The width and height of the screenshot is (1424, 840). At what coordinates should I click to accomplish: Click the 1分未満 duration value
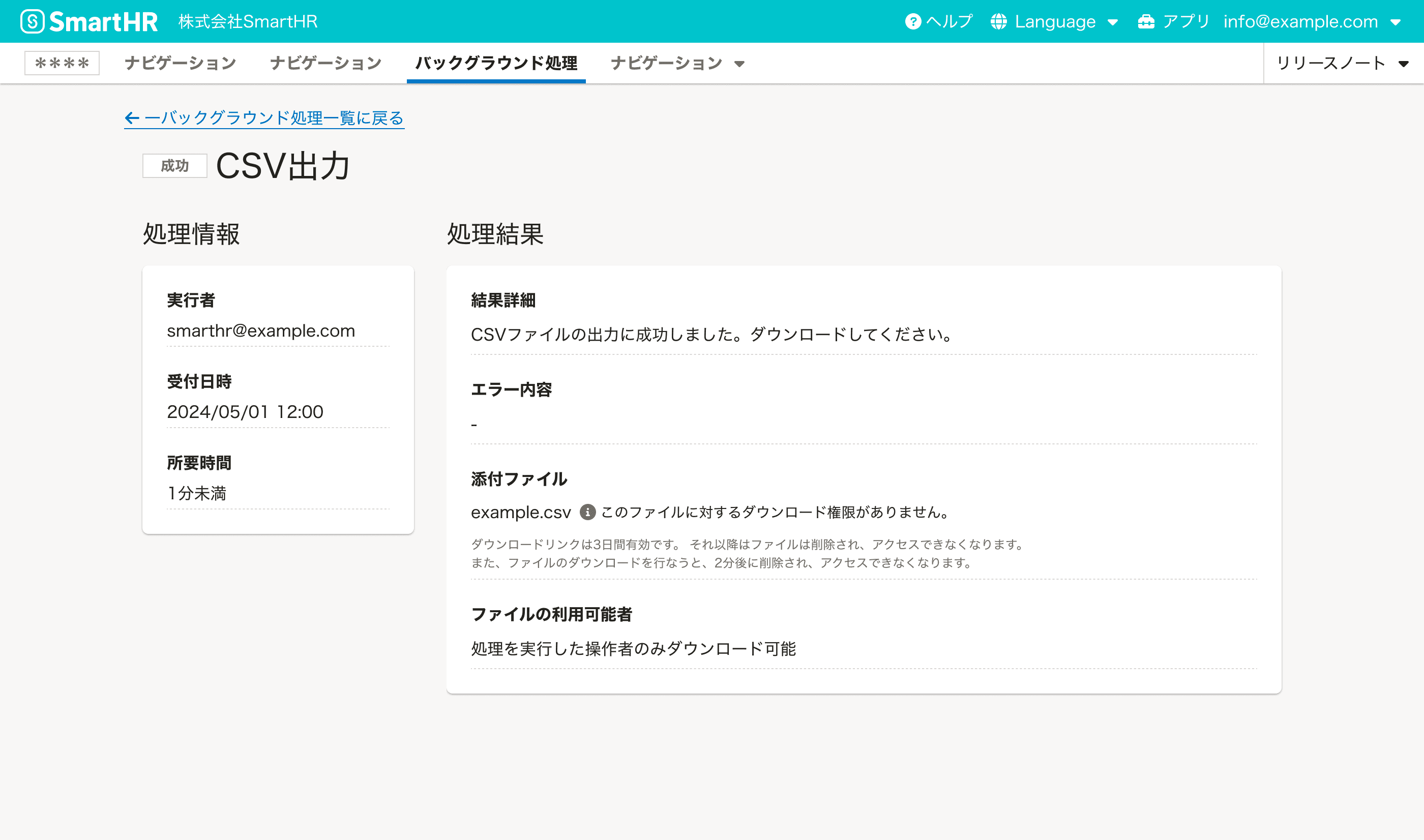click(196, 493)
